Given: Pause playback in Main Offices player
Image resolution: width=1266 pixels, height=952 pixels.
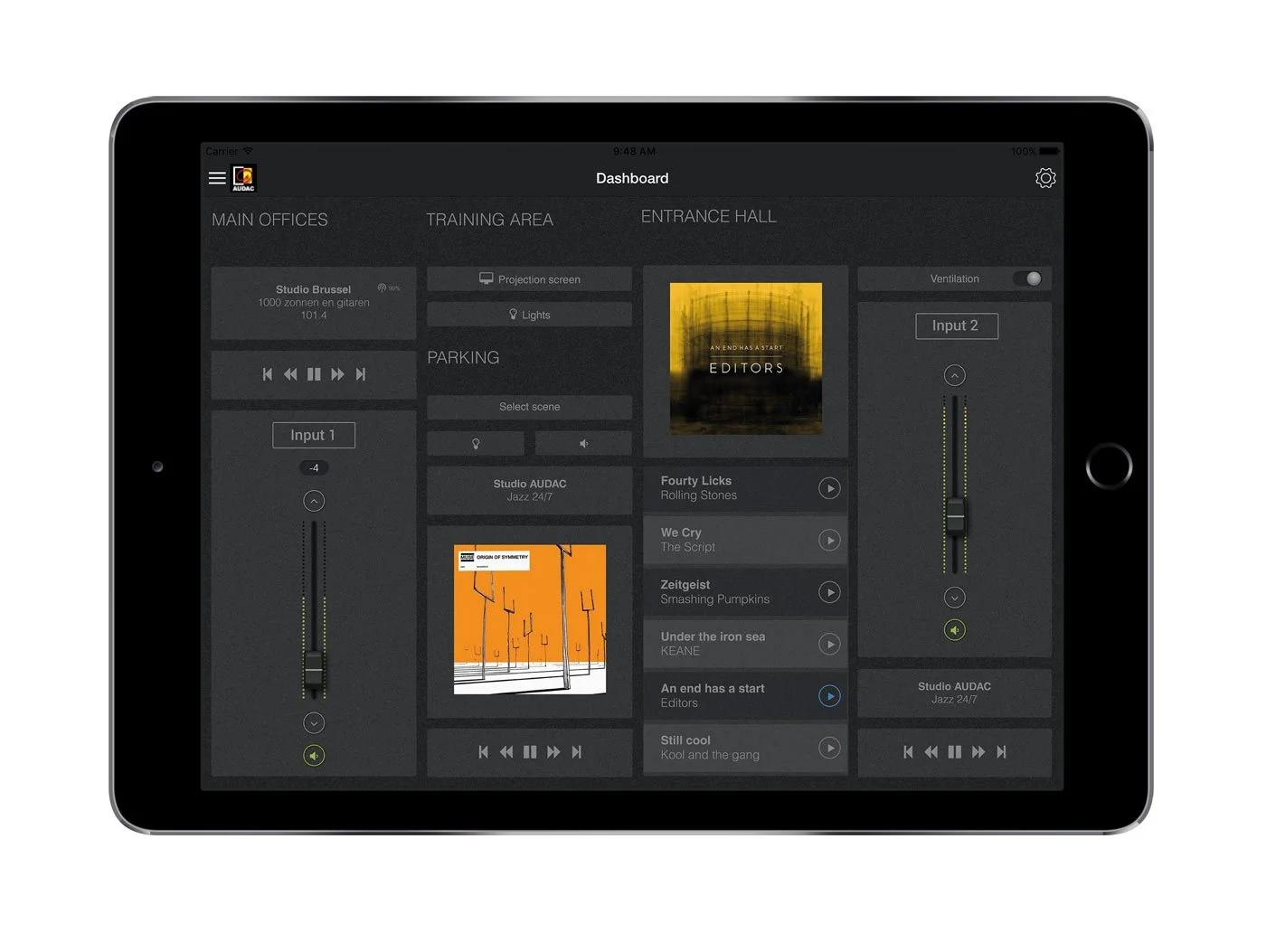Looking at the screenshot, I should [314, 374].
